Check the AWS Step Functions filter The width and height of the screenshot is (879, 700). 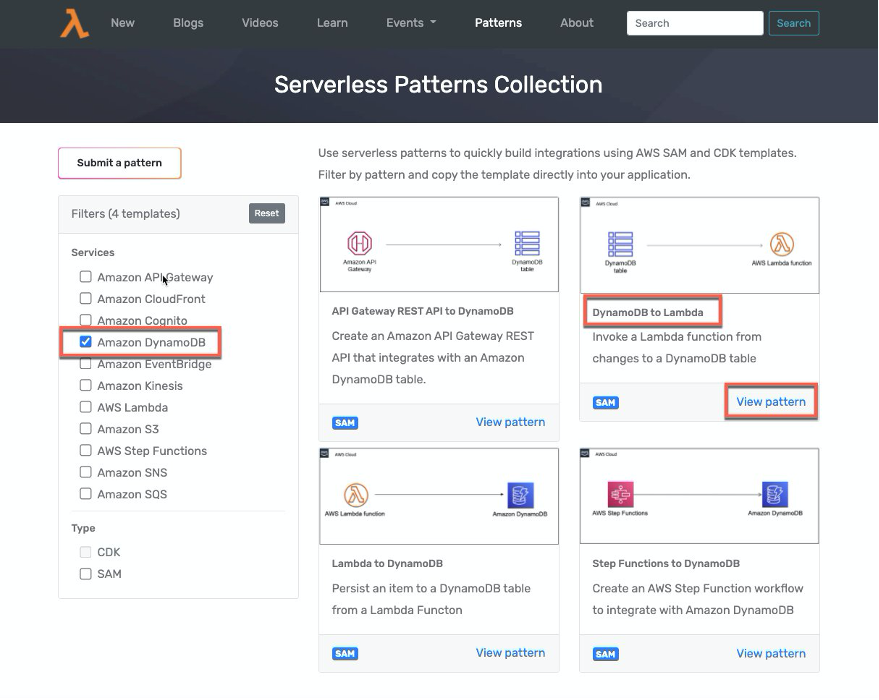click(85, 450)
